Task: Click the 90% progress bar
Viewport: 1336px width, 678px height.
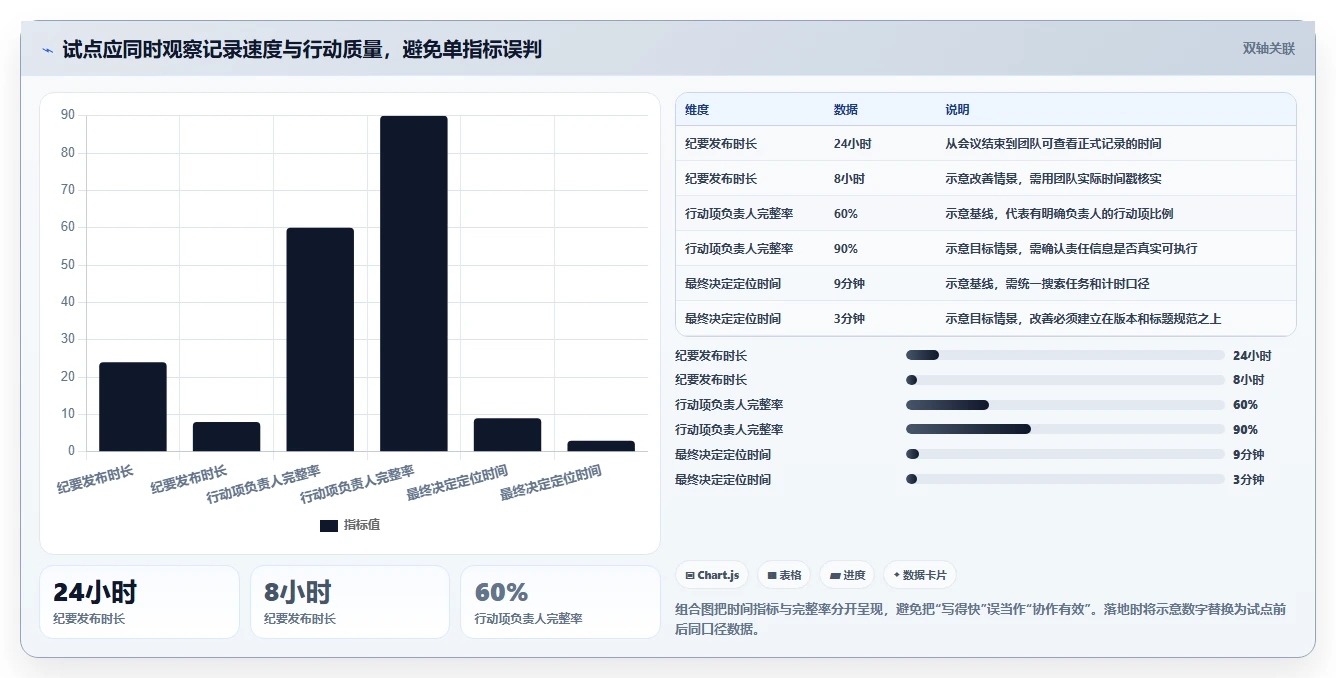Action: point(1065,429)
